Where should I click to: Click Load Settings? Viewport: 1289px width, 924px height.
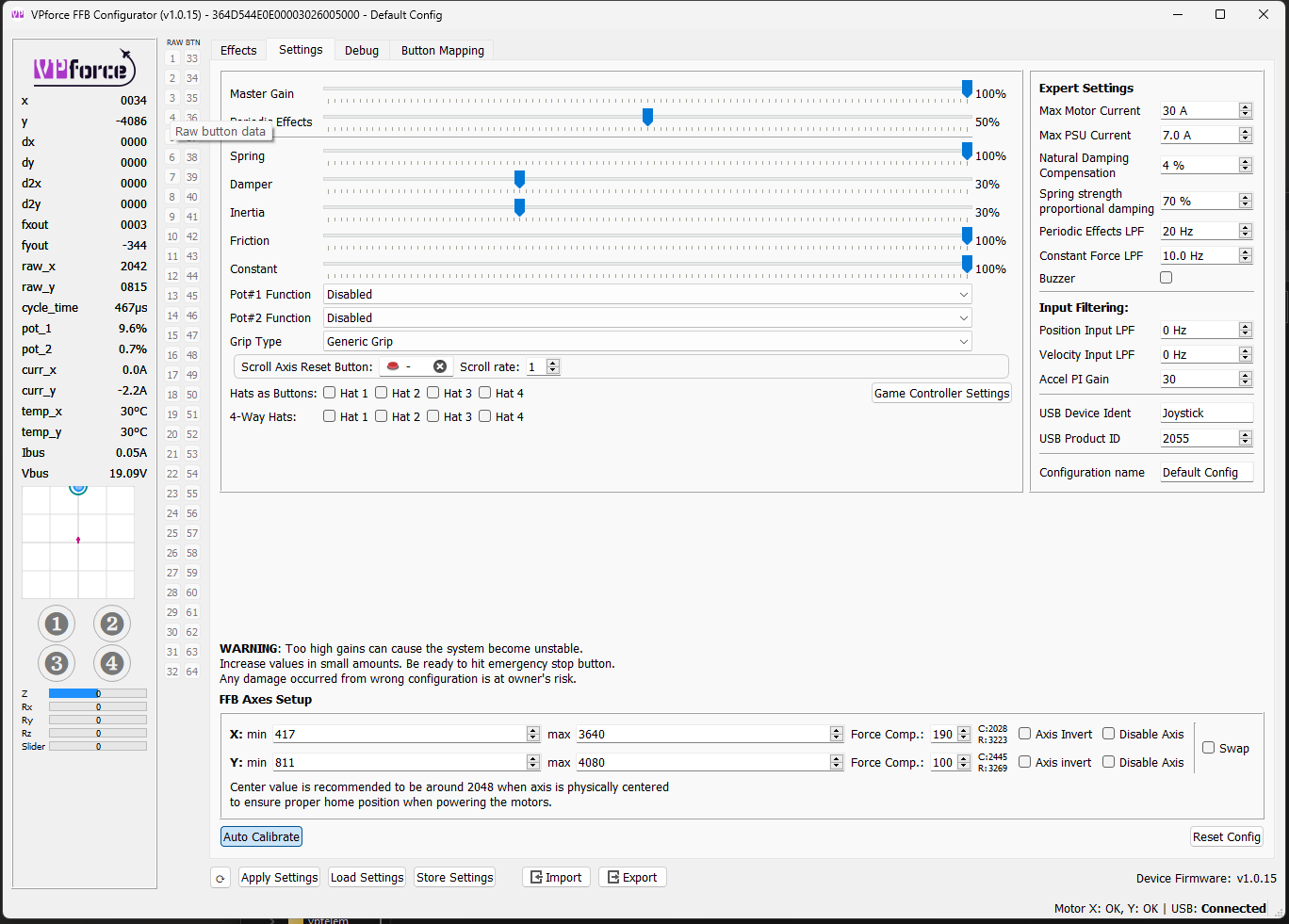pos(367,877)
